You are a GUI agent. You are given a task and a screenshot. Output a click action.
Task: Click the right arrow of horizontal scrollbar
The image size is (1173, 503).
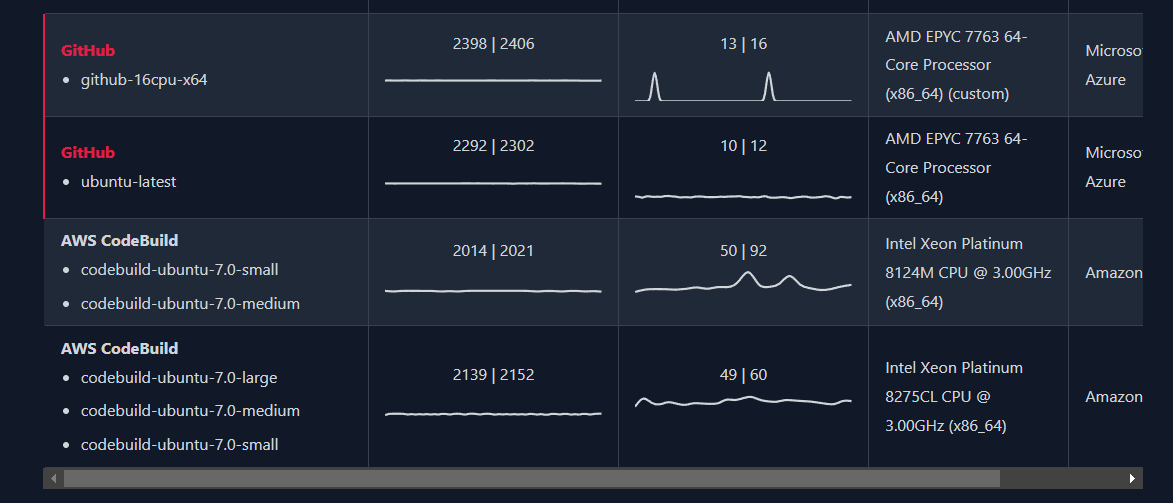tap(1133, 478)
